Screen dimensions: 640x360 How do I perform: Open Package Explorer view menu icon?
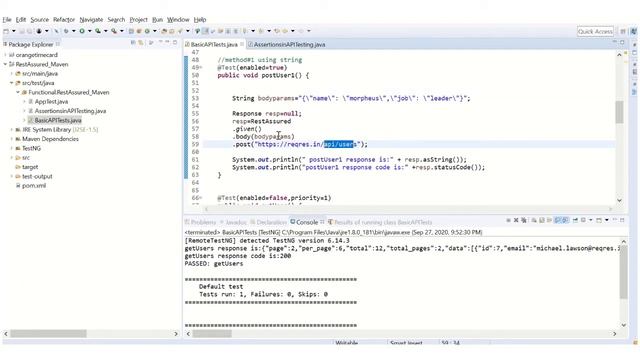click(x=160, y=42)
